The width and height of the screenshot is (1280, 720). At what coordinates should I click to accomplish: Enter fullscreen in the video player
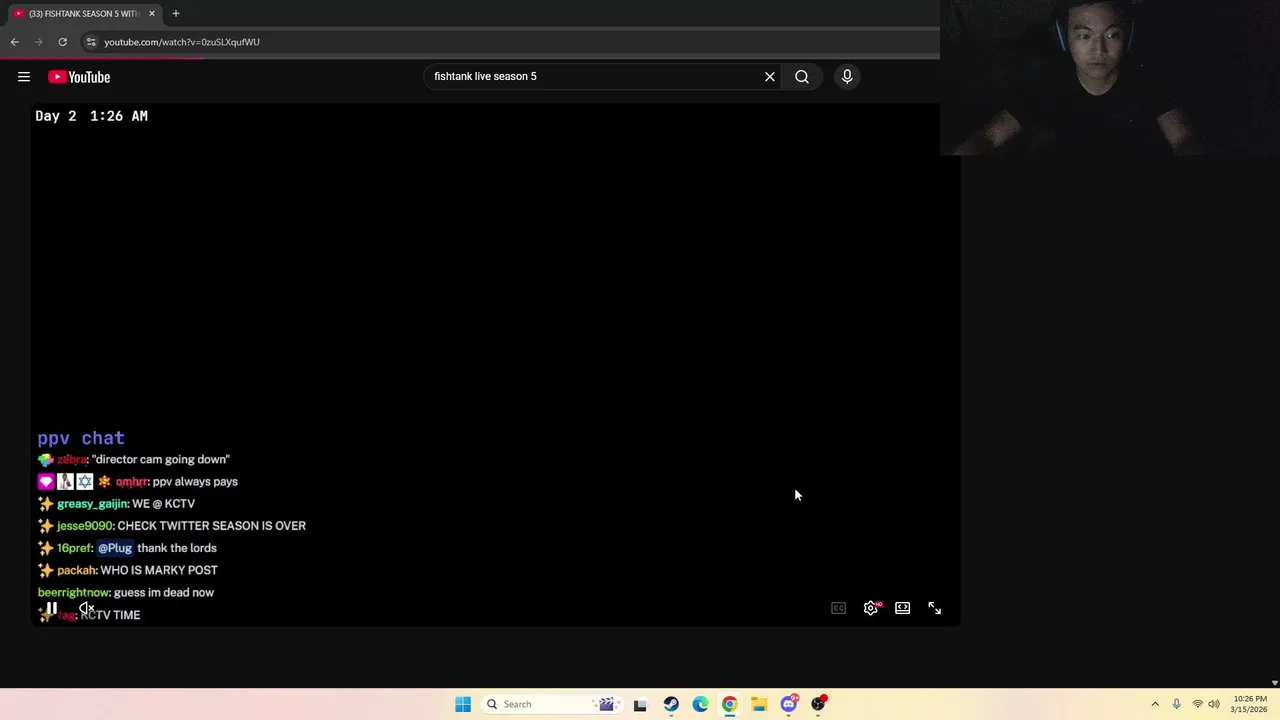click(x=935, y=608)
